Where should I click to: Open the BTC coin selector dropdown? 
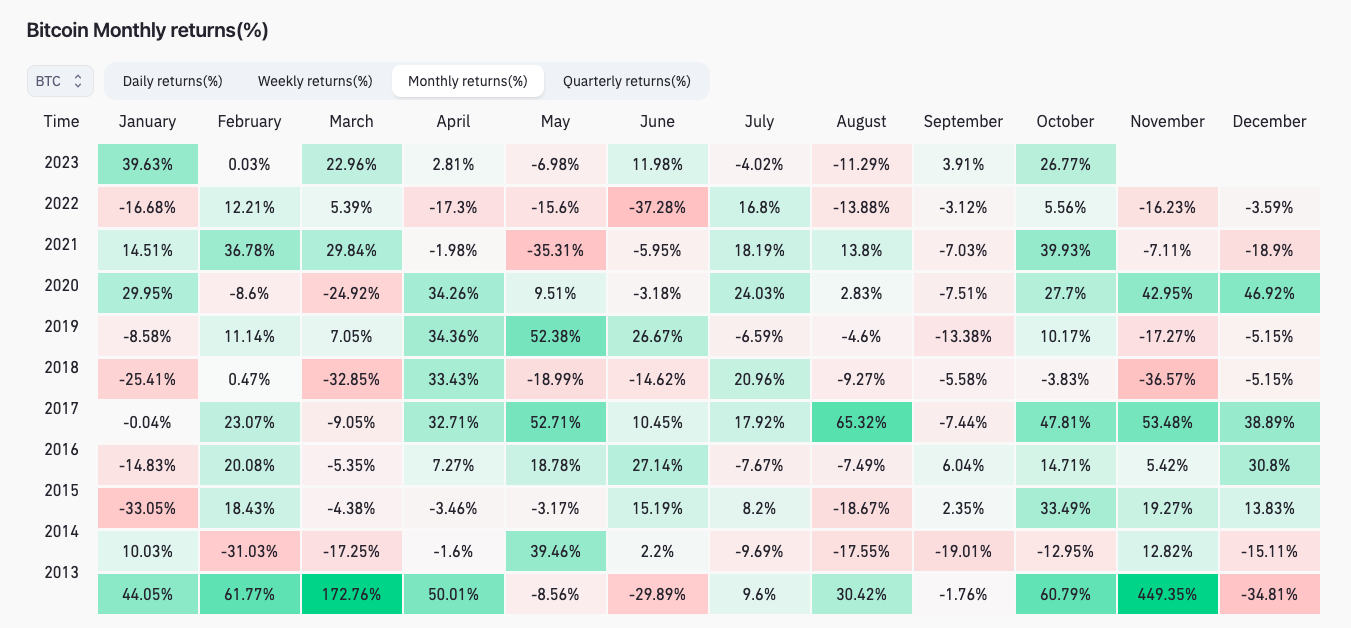click(60, 81)
